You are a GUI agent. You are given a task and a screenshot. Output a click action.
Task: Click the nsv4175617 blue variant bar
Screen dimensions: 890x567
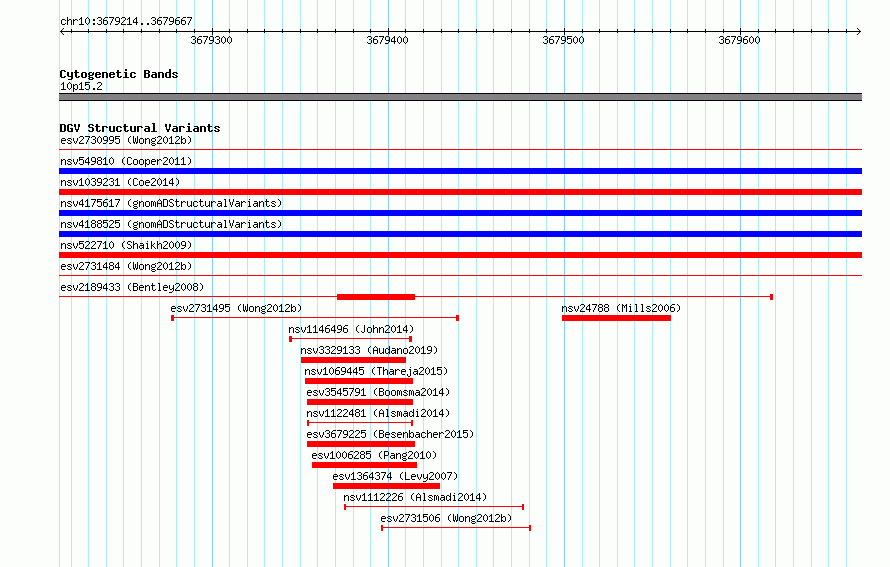[460, 213]
